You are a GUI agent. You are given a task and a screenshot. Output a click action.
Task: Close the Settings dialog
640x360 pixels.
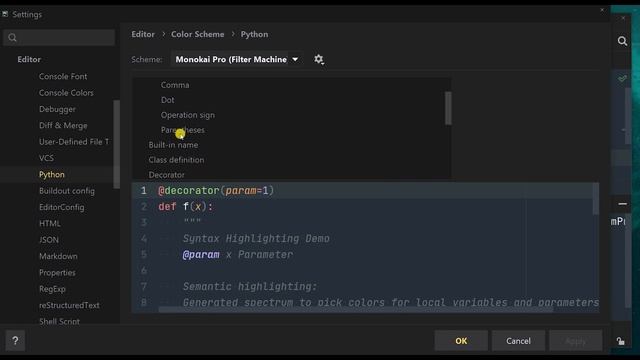602,10
